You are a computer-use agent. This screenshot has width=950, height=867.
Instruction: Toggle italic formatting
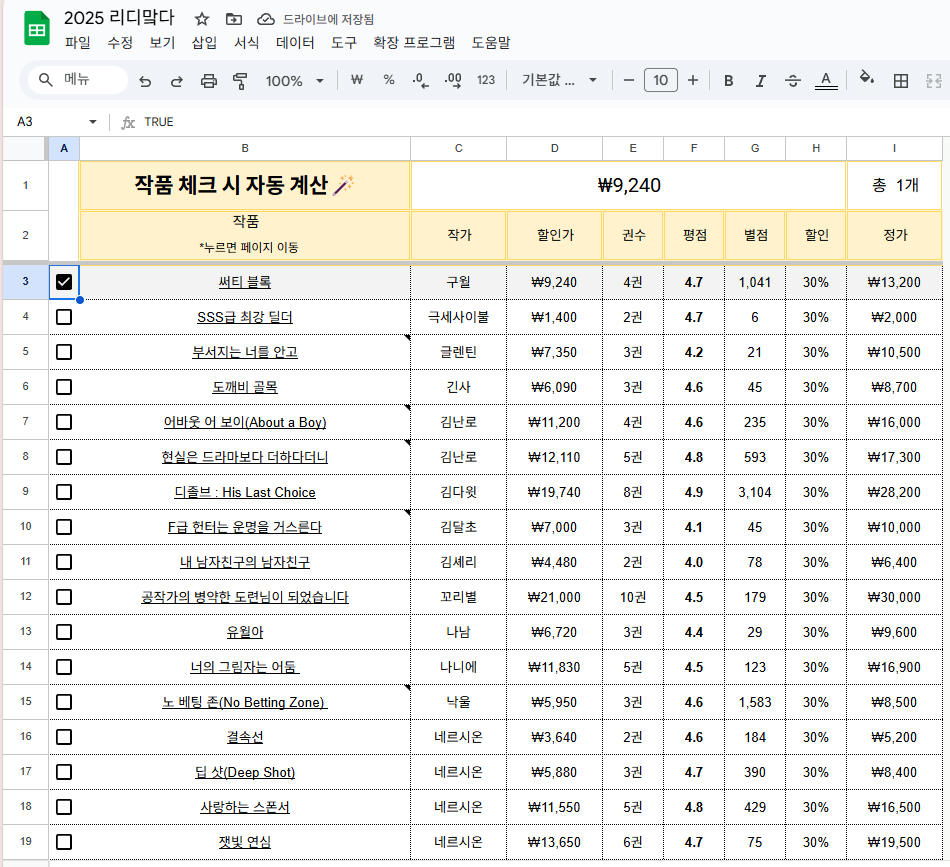tap(760, 81)
